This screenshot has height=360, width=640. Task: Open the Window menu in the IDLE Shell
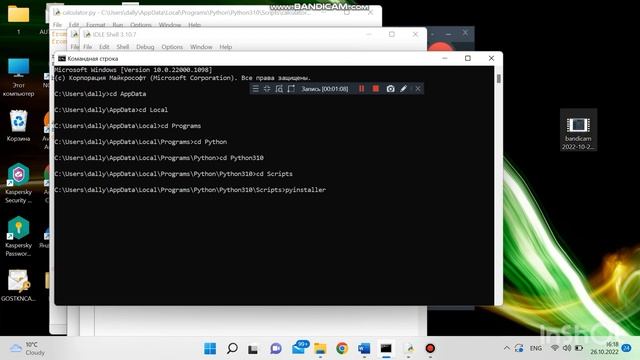click(201, 47)
